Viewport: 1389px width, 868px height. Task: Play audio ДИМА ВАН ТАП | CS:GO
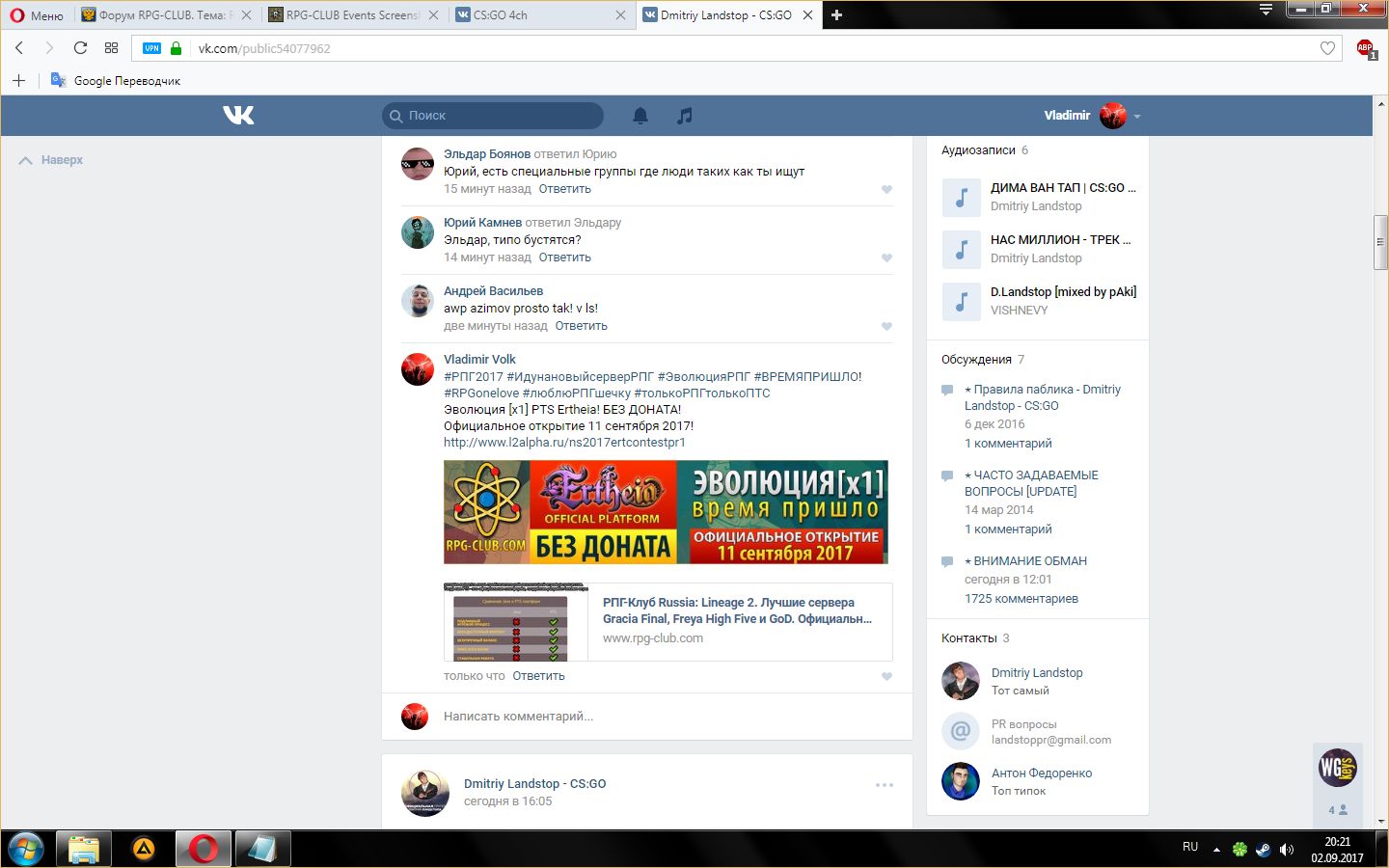[961, 197]
